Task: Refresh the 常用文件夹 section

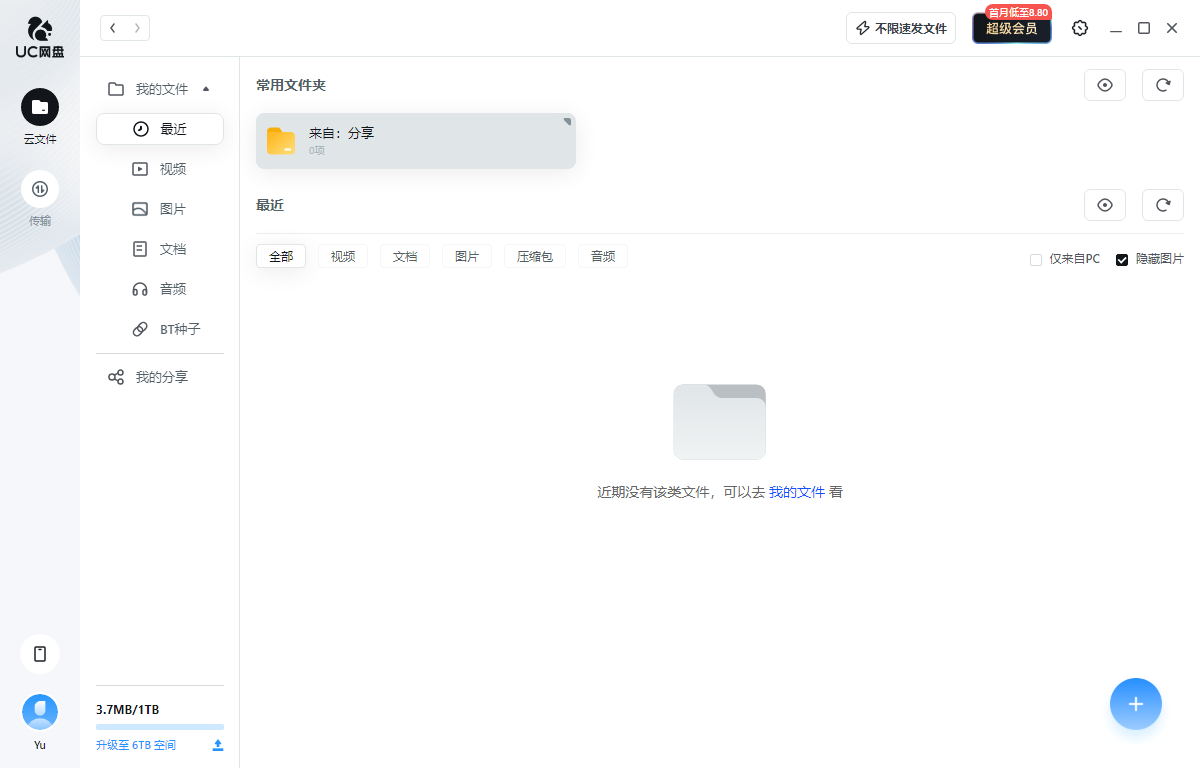Action: pos(1162,85)
